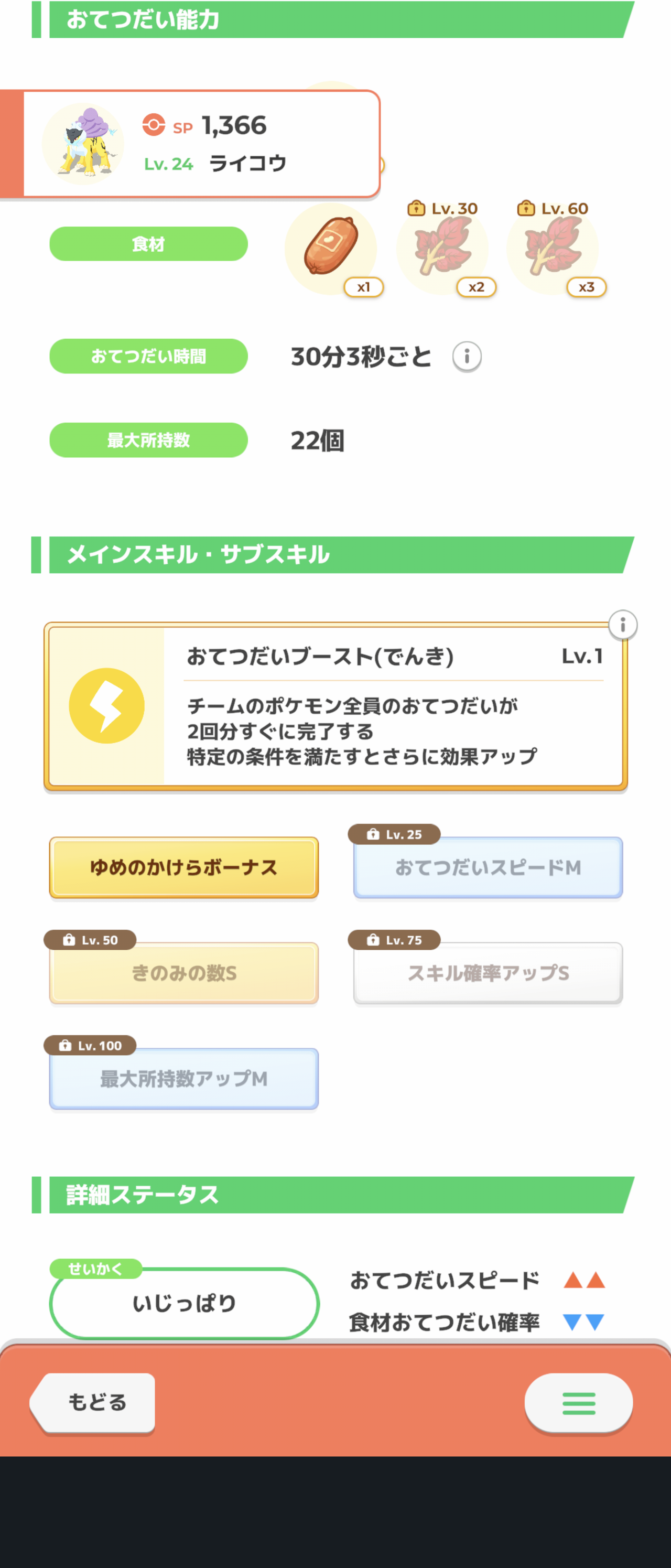Tap the locked Lv. 60 ingredient icon
The width and height of the screenshot is (671, 1568).
[x=553, y=249]
